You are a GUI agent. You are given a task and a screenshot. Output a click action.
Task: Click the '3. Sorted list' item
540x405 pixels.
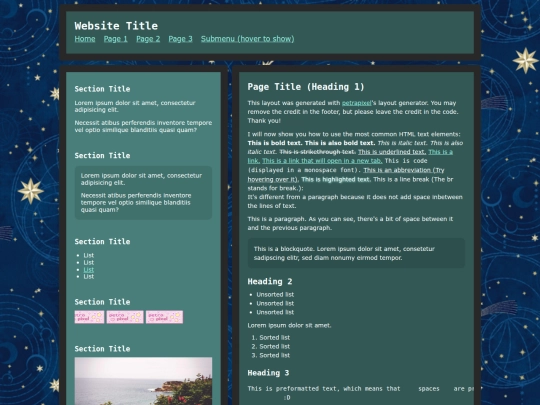(x=271, y=355)
